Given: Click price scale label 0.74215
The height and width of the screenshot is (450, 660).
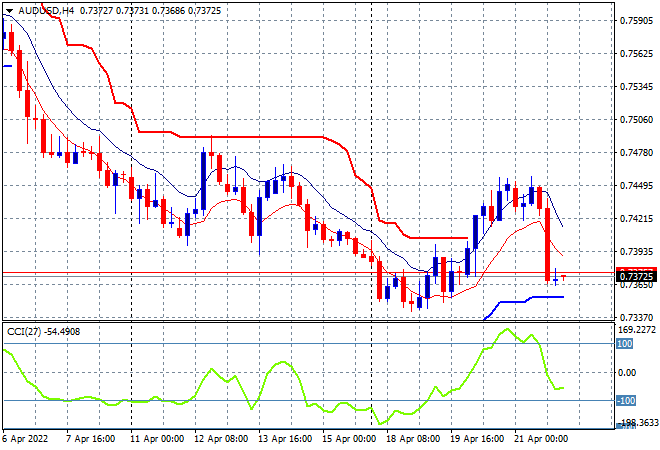Looking at the screenshot, I should 636,219.
